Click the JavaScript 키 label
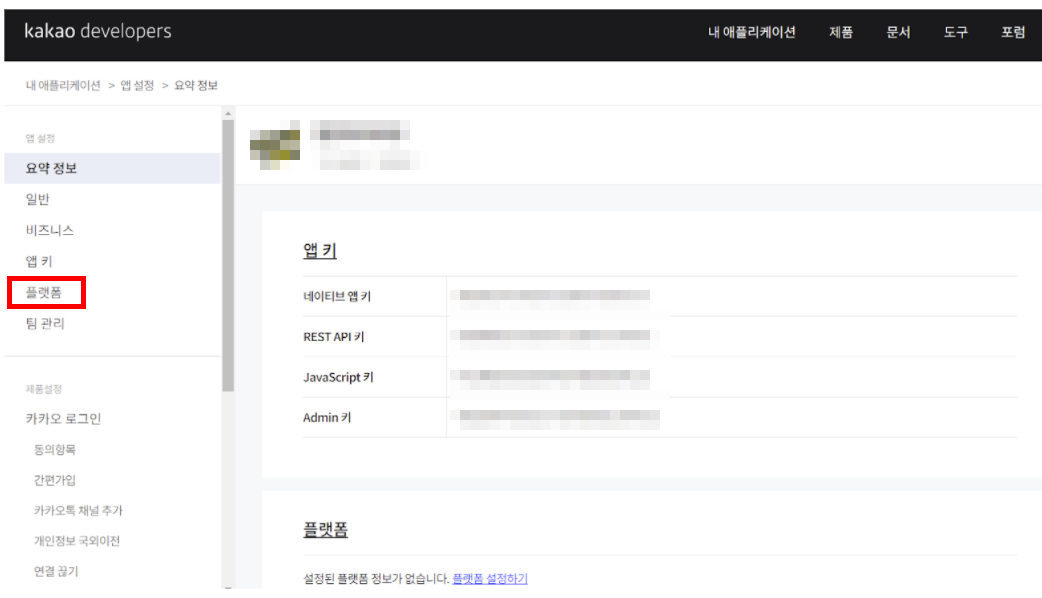This screenshot has height=598, width=1042. [338, 377]
